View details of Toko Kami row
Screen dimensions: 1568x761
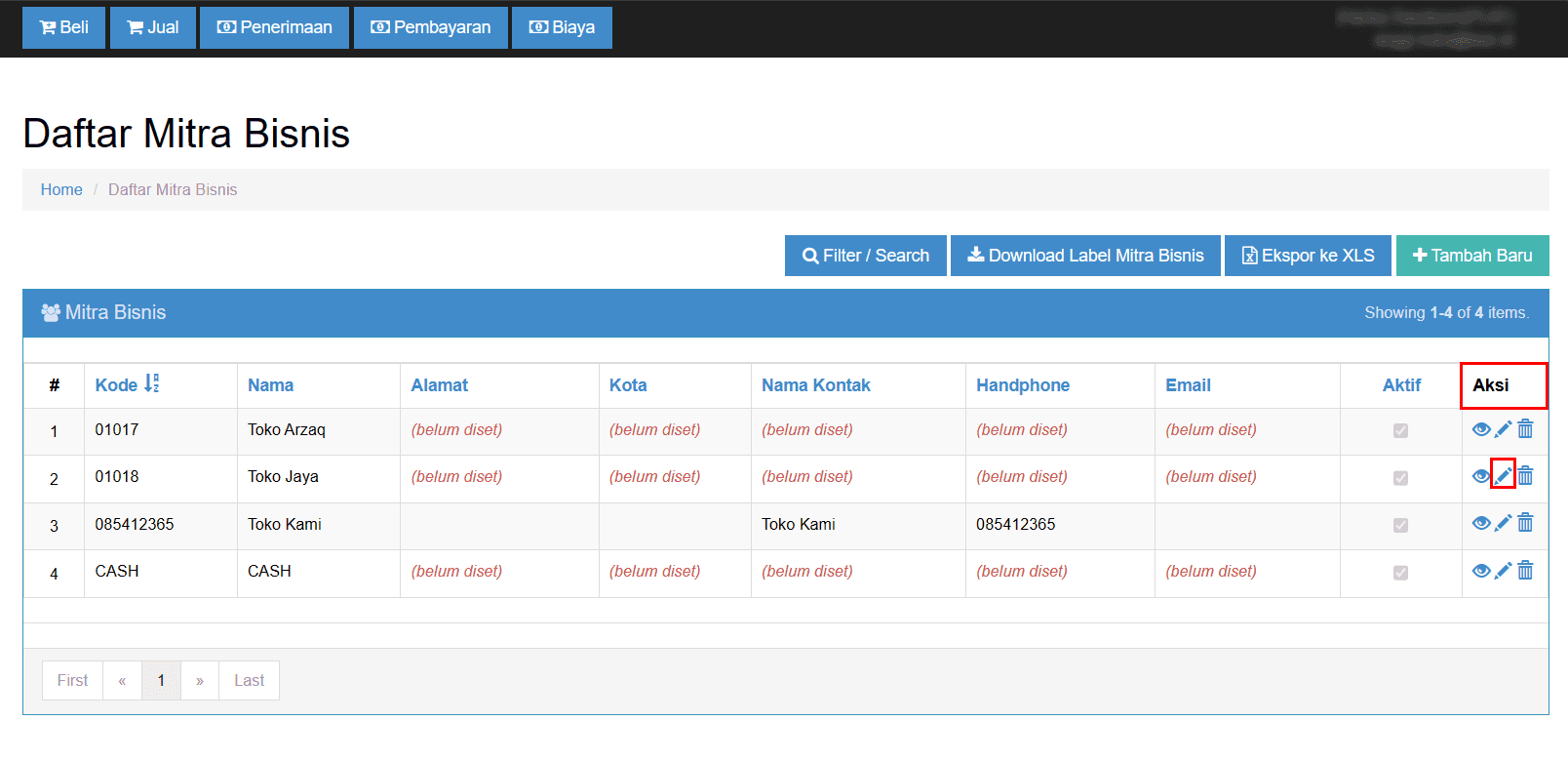[1481, 523]
